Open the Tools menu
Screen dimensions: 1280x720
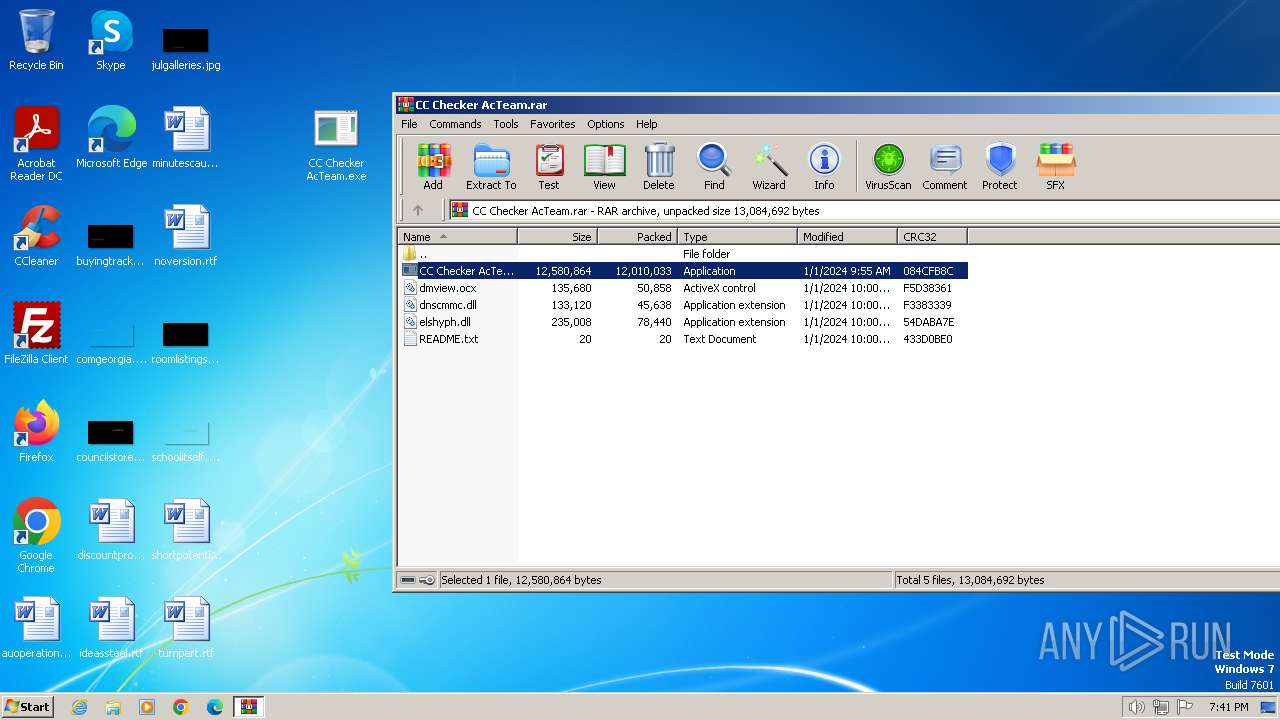(506, 124)
